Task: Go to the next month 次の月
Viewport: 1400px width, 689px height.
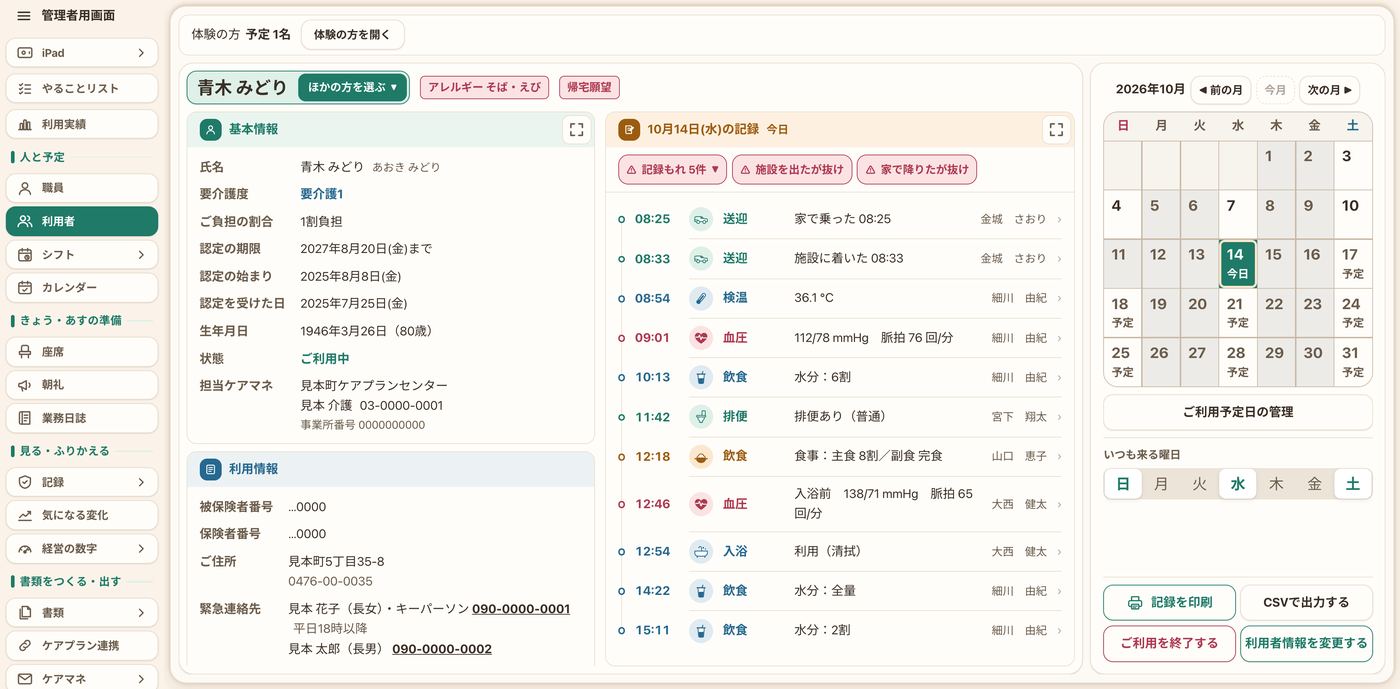Action: coord(1329,90)
